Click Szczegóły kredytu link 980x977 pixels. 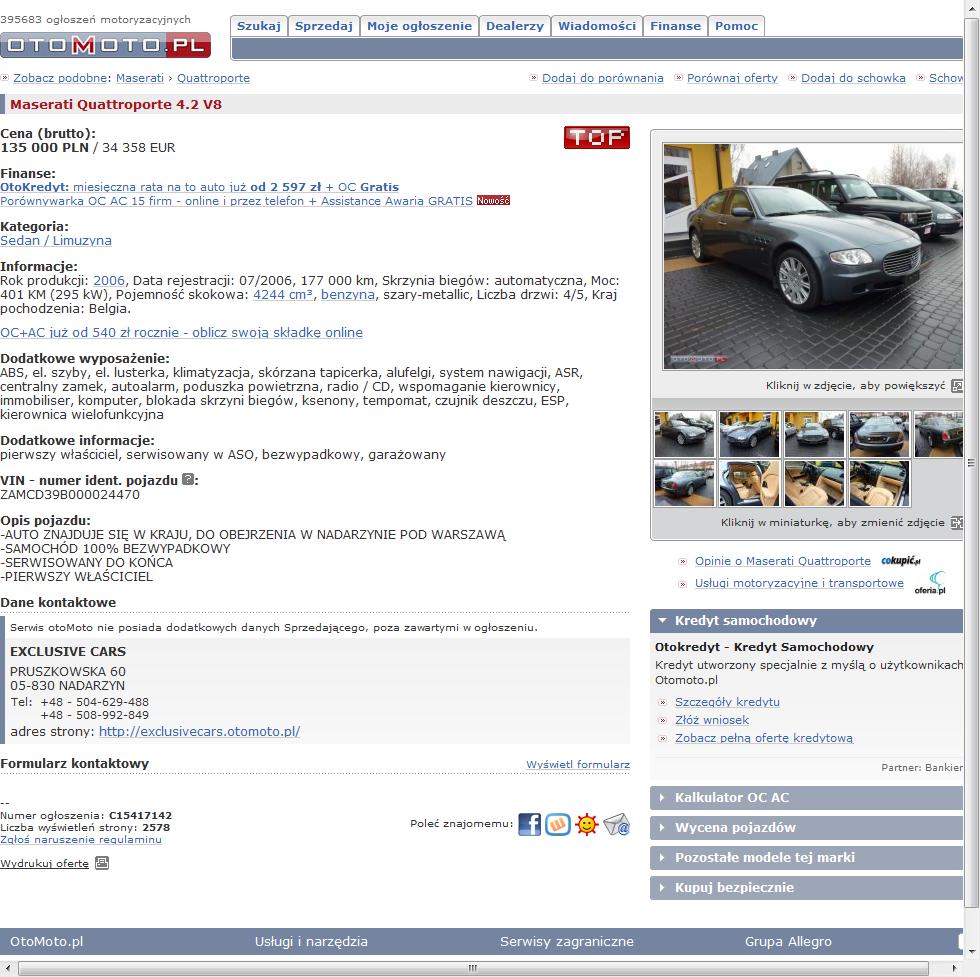(x=727, y=702)
